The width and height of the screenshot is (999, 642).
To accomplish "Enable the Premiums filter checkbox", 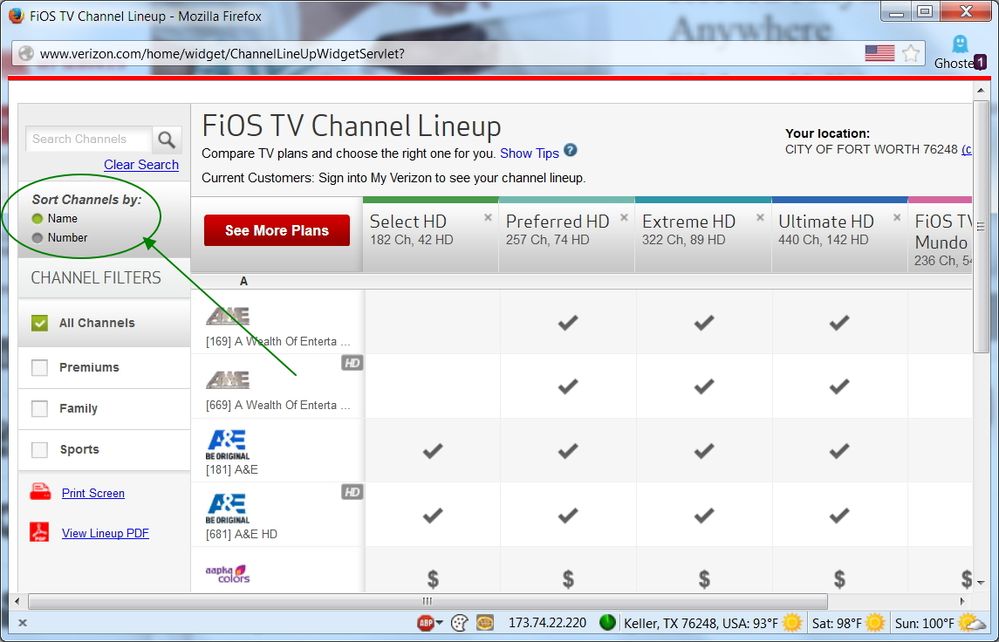I will tap(40, 367).
